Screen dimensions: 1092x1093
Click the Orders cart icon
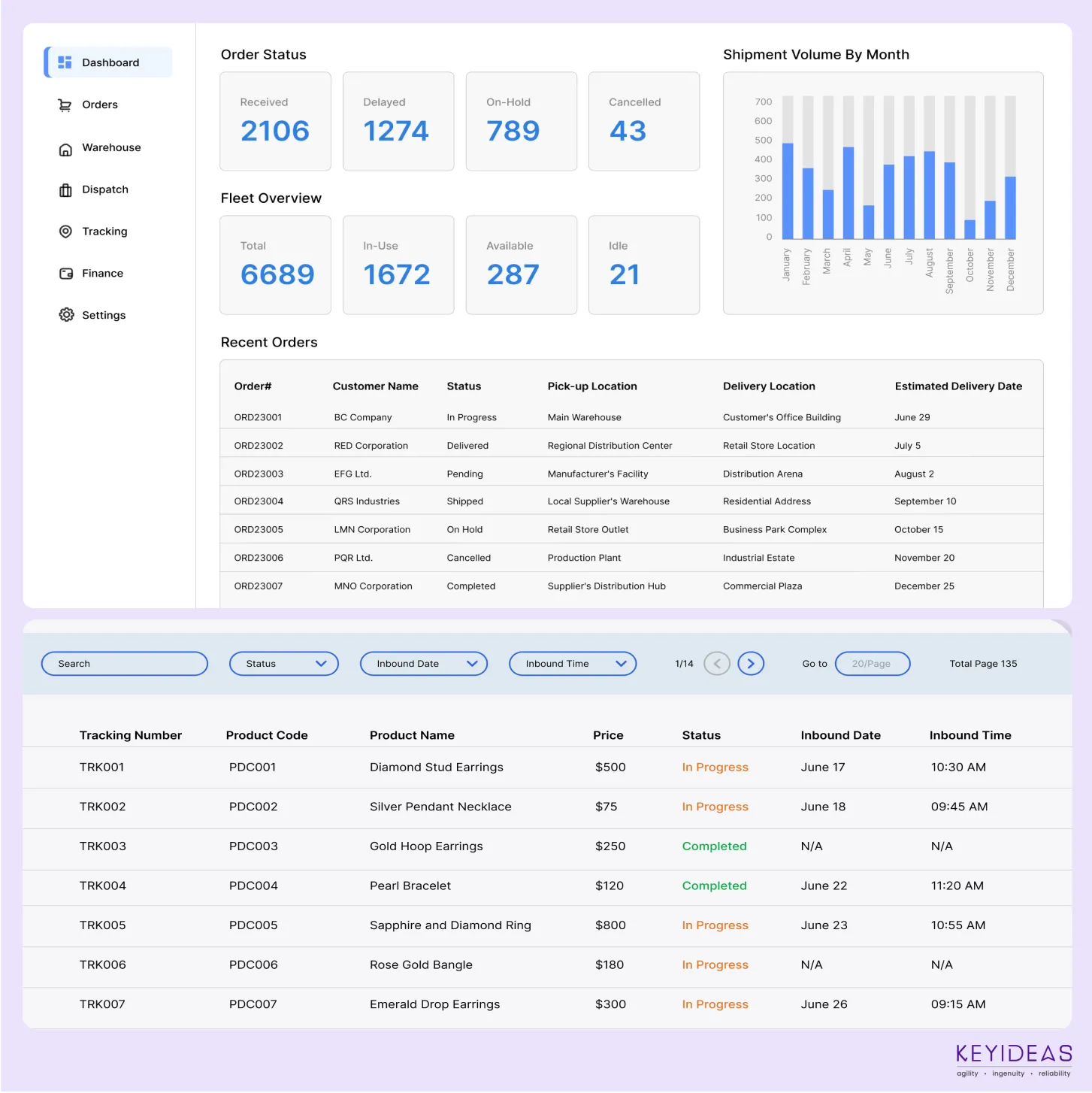(65, 105)
